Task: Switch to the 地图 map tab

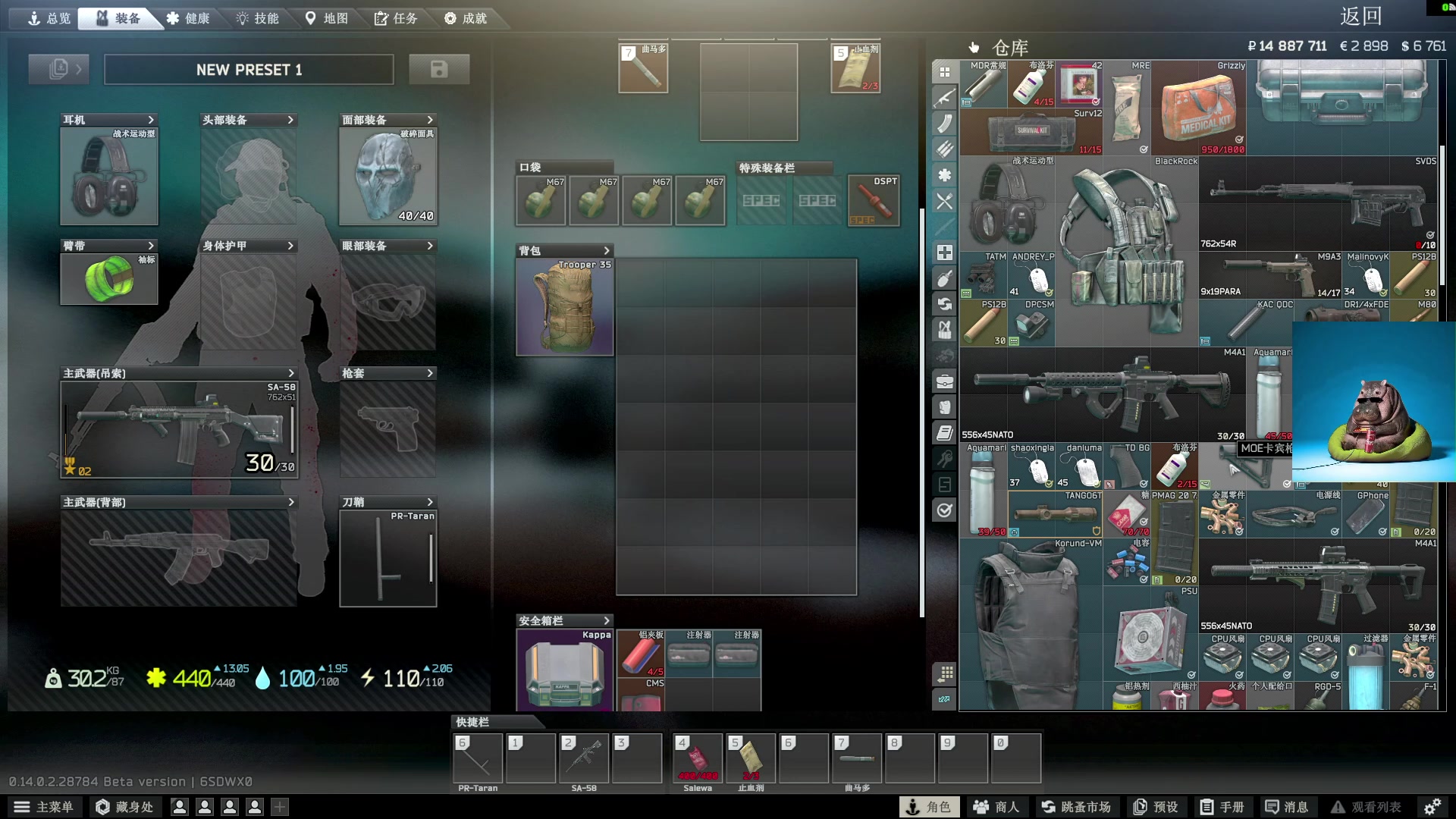Action: coord(327,18)
